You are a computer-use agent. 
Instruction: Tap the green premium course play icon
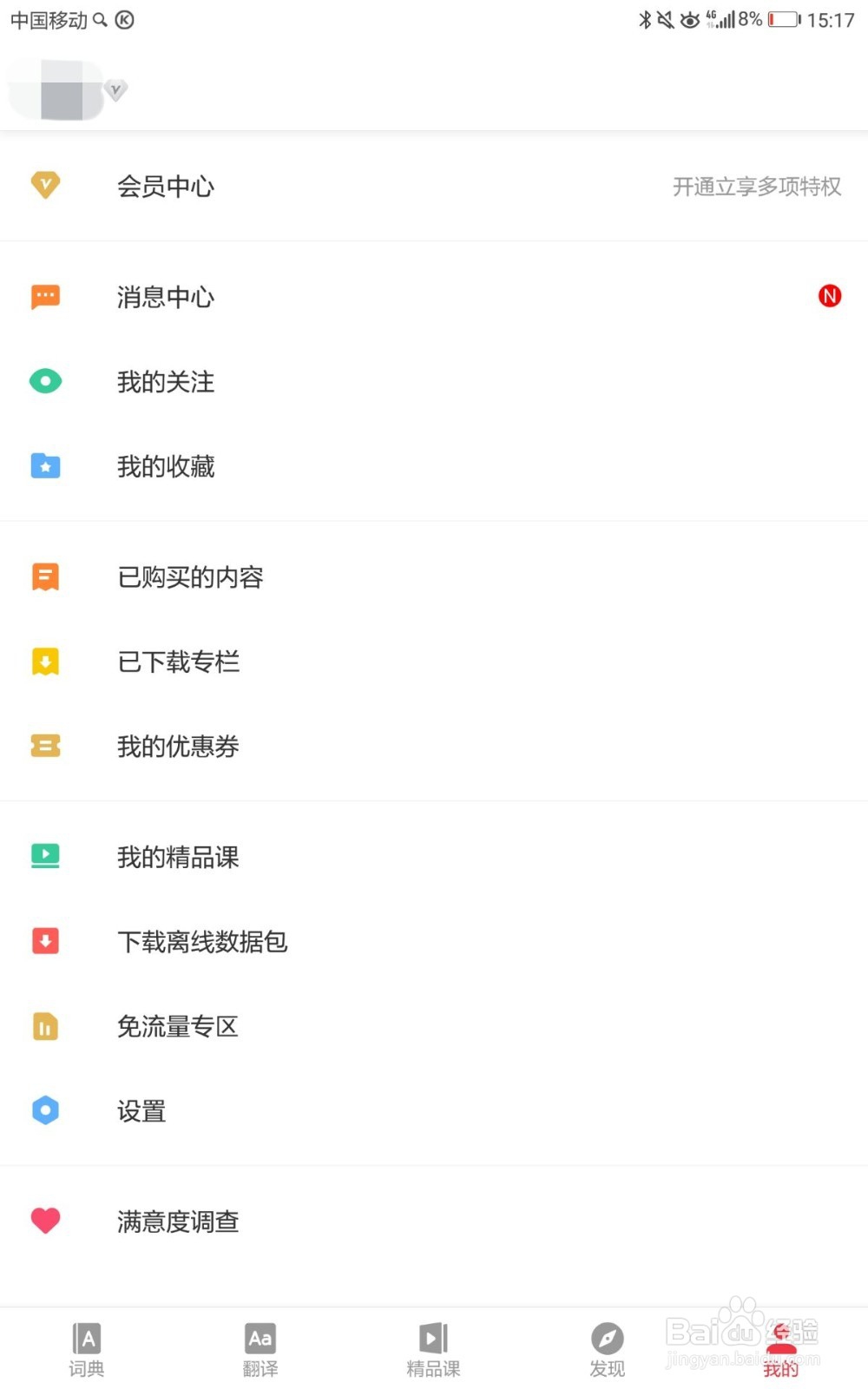click(x=45, y=856)
